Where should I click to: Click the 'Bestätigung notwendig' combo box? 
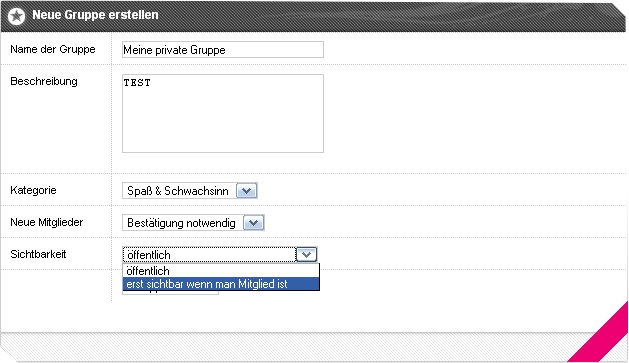193,223
